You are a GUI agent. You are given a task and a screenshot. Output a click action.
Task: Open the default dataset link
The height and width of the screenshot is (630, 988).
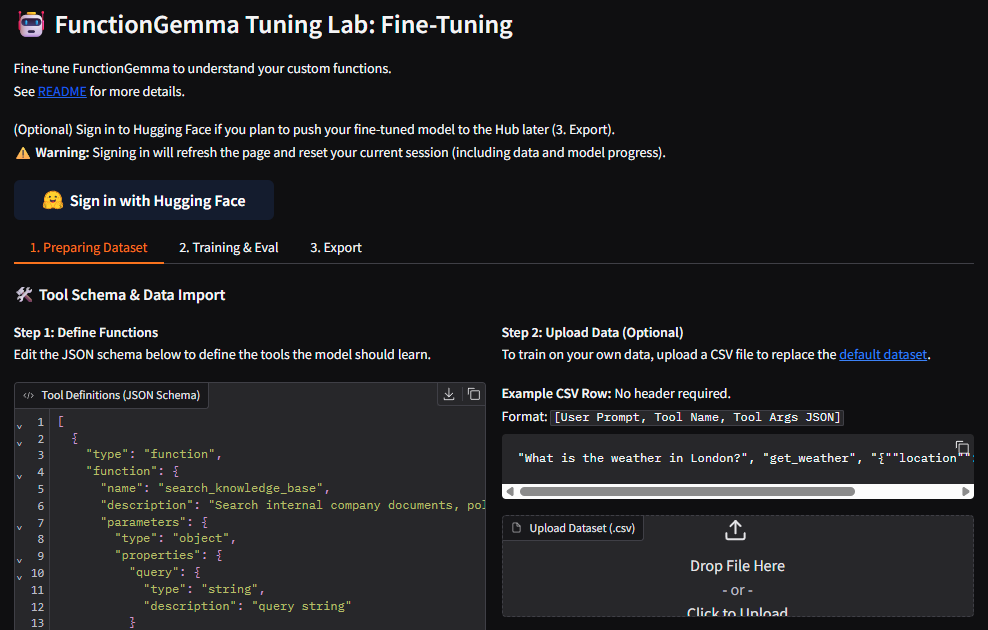tap(883, 355)
